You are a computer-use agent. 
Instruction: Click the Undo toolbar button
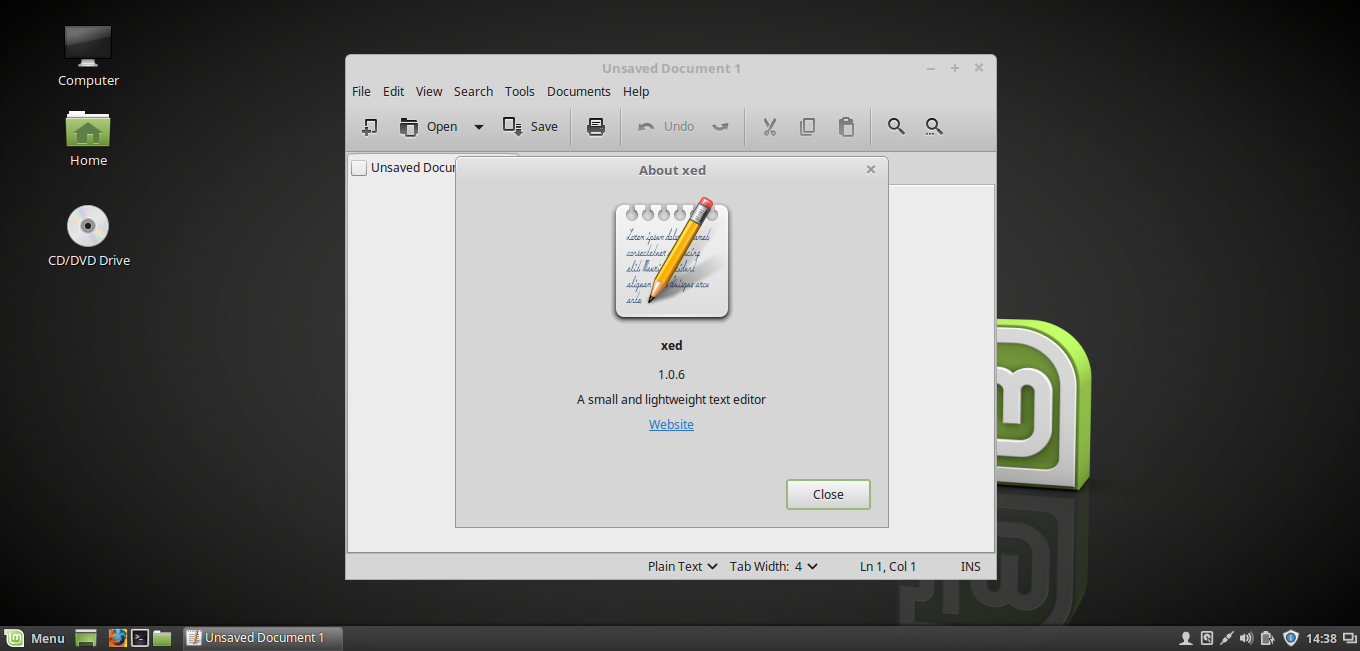point(667,127)
